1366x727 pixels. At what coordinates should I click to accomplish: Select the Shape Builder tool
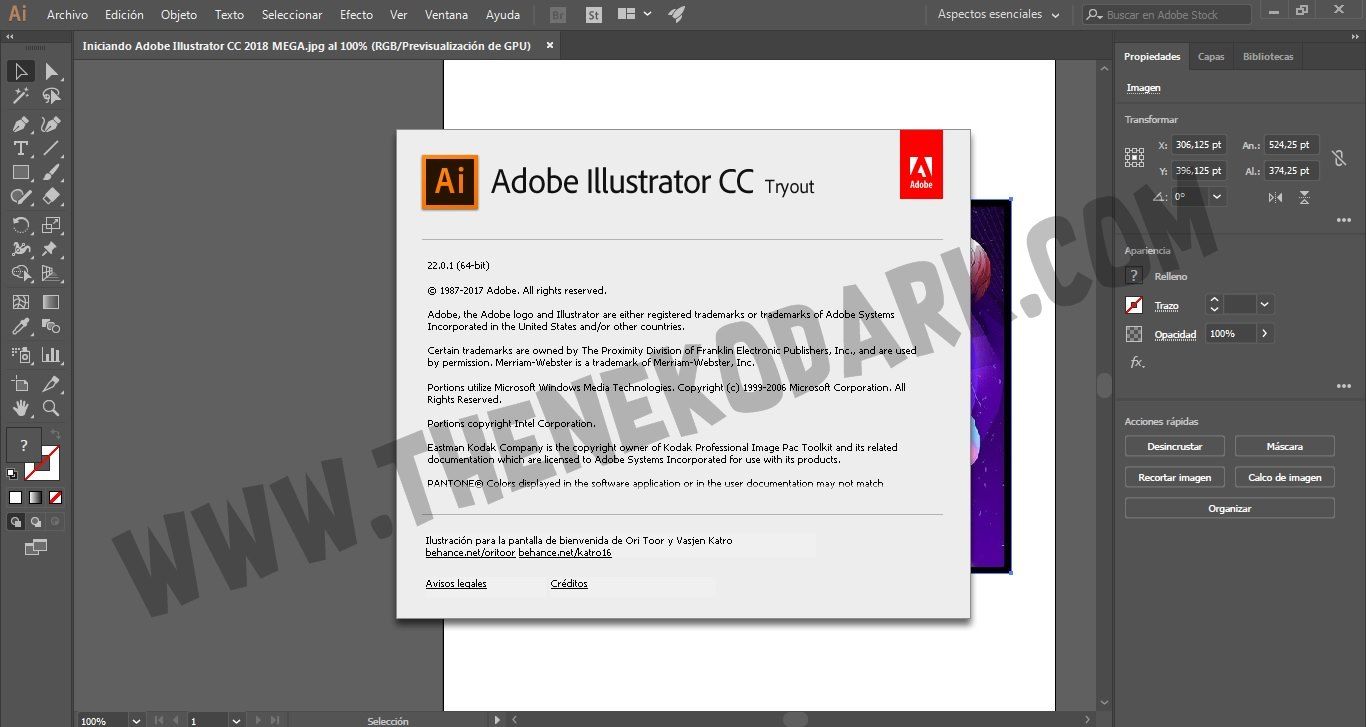tap(20, 273)
